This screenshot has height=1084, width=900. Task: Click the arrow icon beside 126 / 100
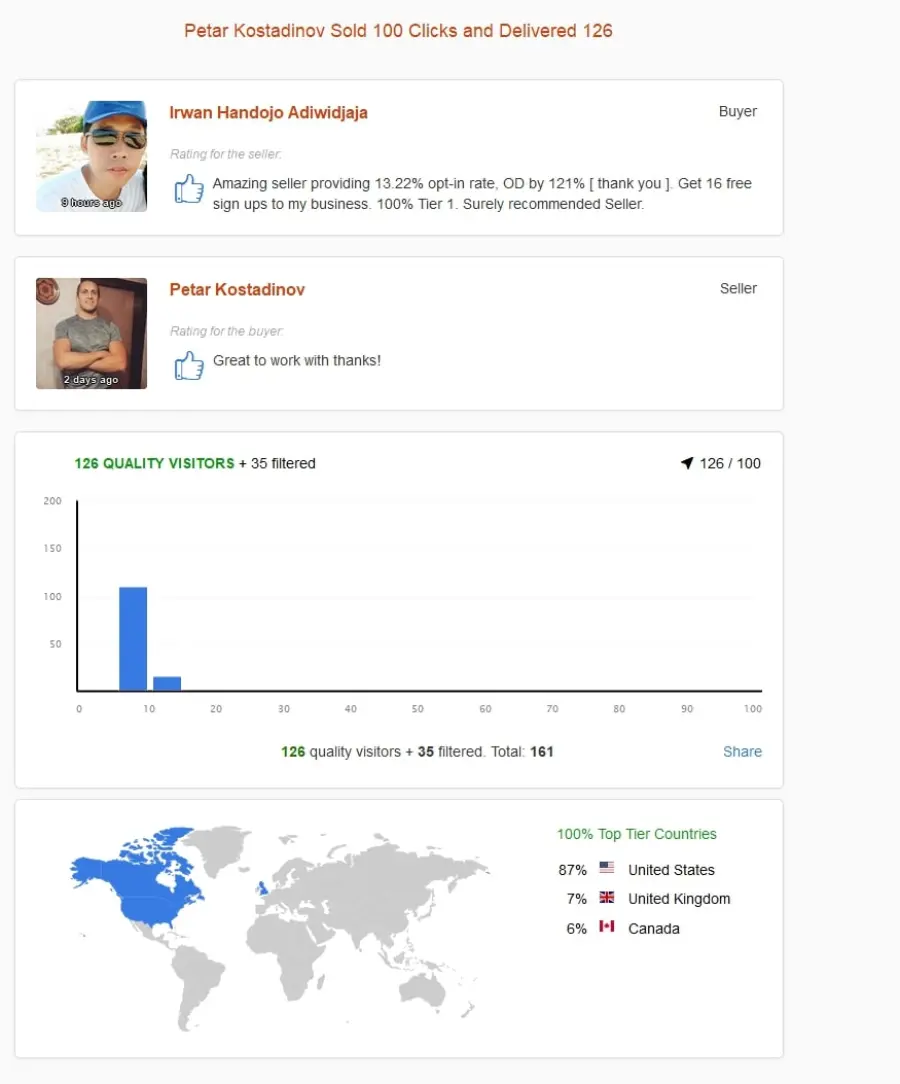687,462
